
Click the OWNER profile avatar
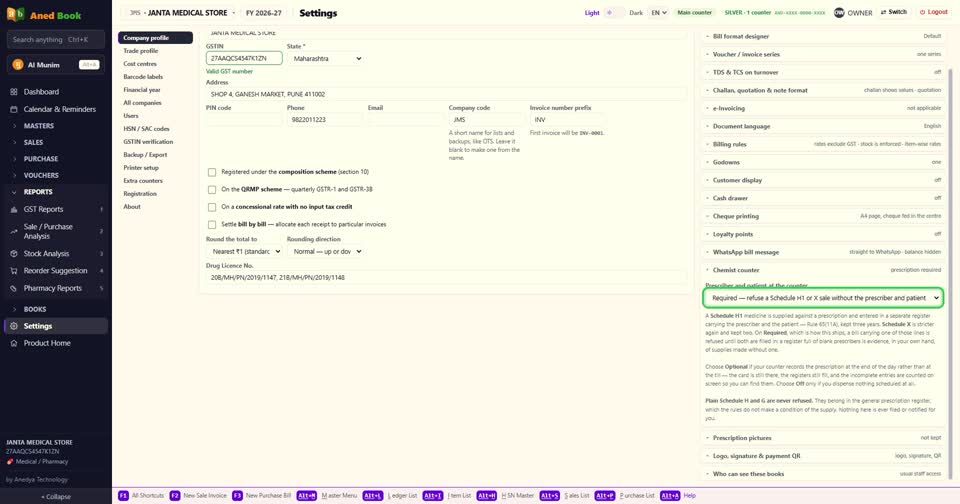point(839,12)
